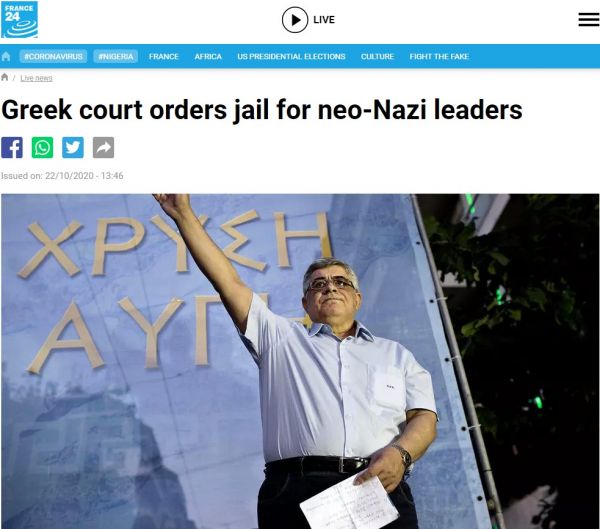Go to home via nav bar house icon
This screenshot has height=529, width=600.
point(6,57)
